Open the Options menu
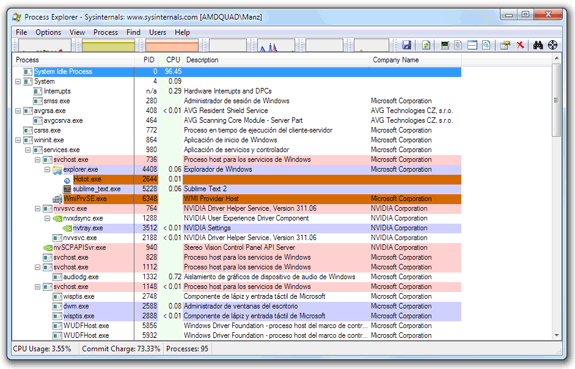 (48, 32)
